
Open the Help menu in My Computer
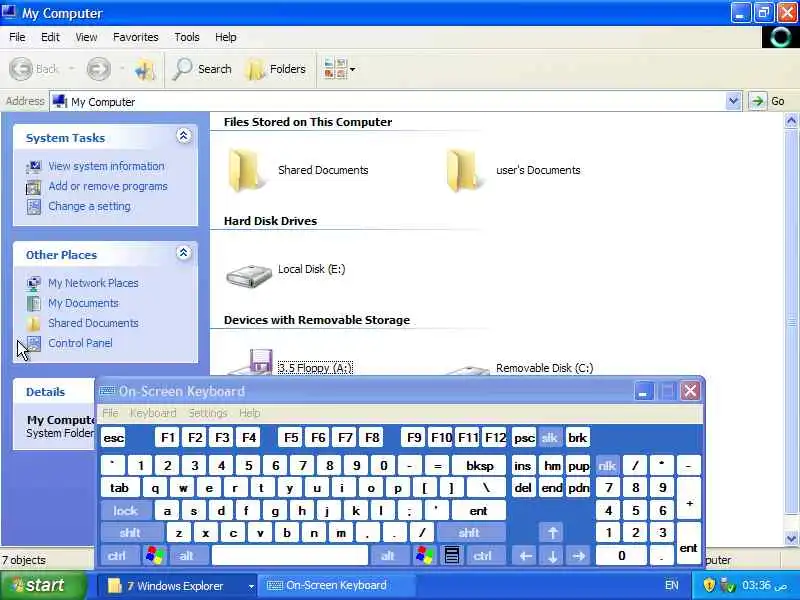[x=226, y=37]
